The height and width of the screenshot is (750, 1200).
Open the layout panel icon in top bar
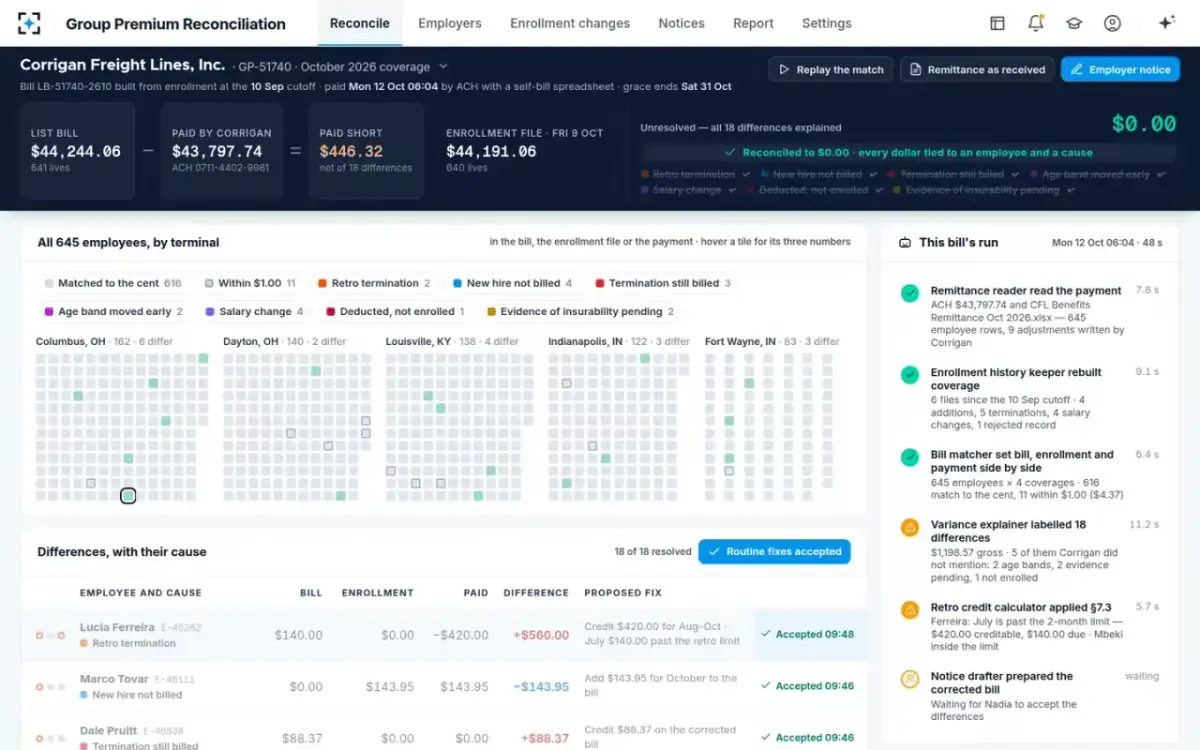[x=997, y=23]
